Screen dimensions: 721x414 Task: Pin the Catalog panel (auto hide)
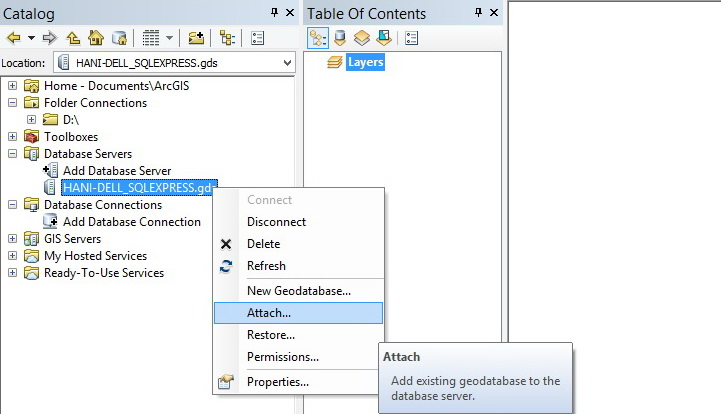(x=275, y=12)
